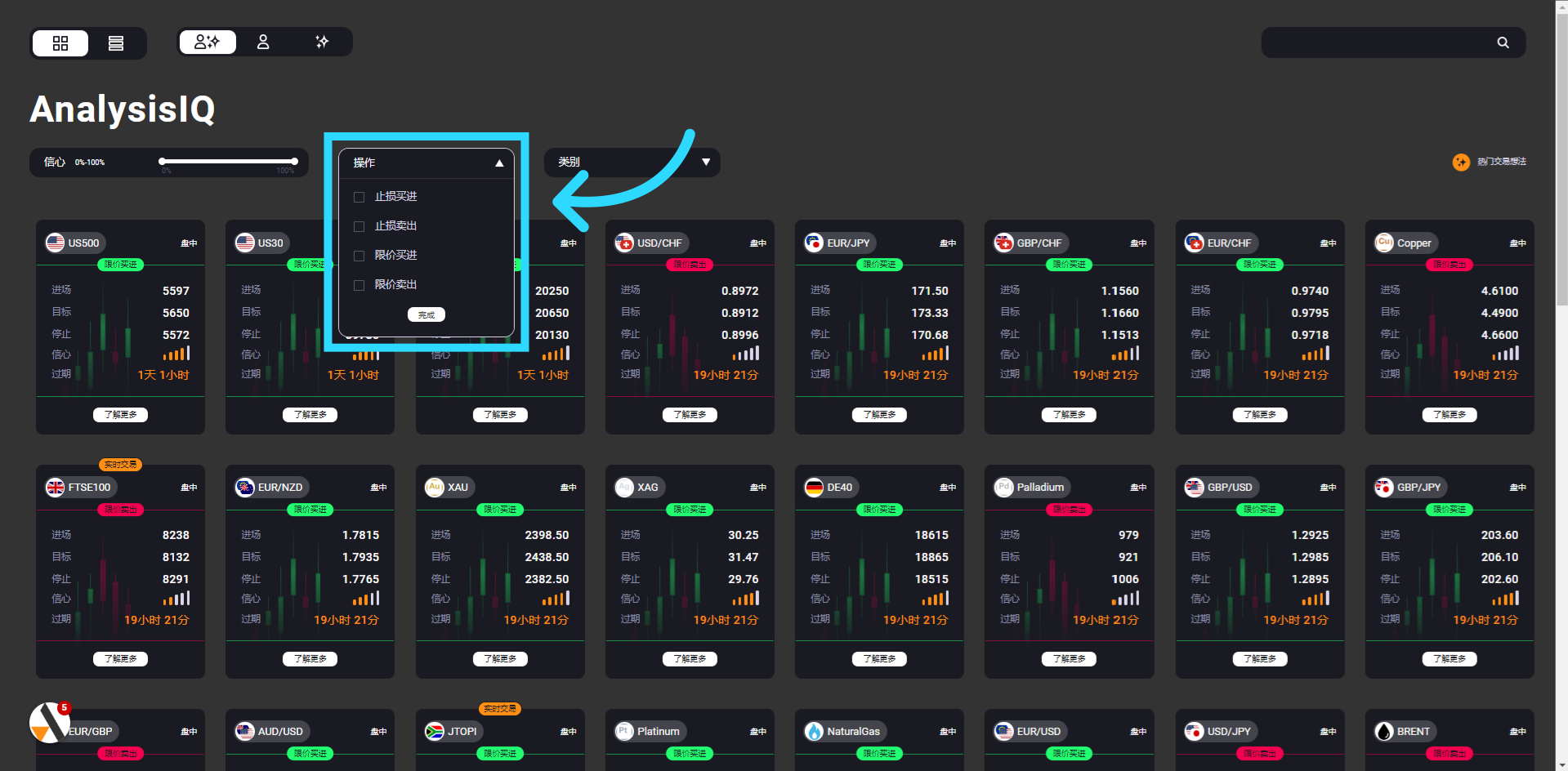Switch to list view layout
The image size is (1568, 771).
pos(116,43)
